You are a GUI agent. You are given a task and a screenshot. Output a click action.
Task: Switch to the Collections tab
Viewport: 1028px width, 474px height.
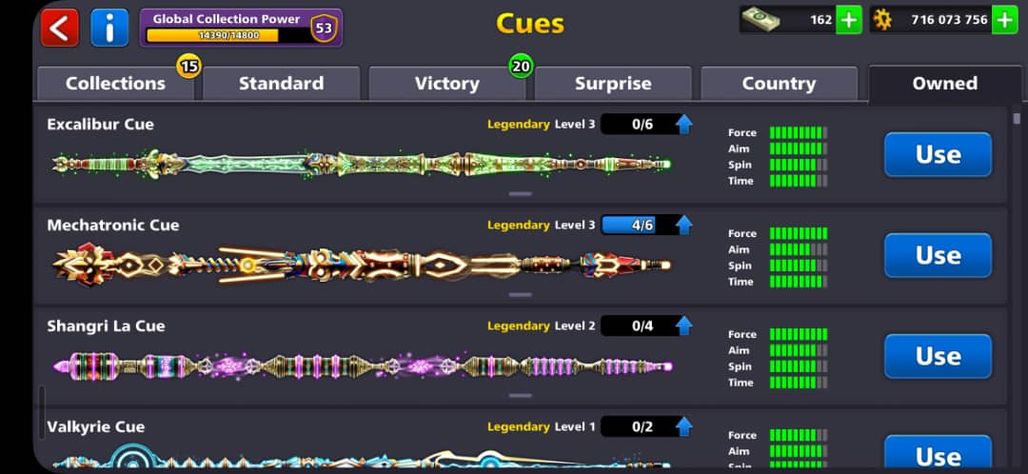(115, 83)
